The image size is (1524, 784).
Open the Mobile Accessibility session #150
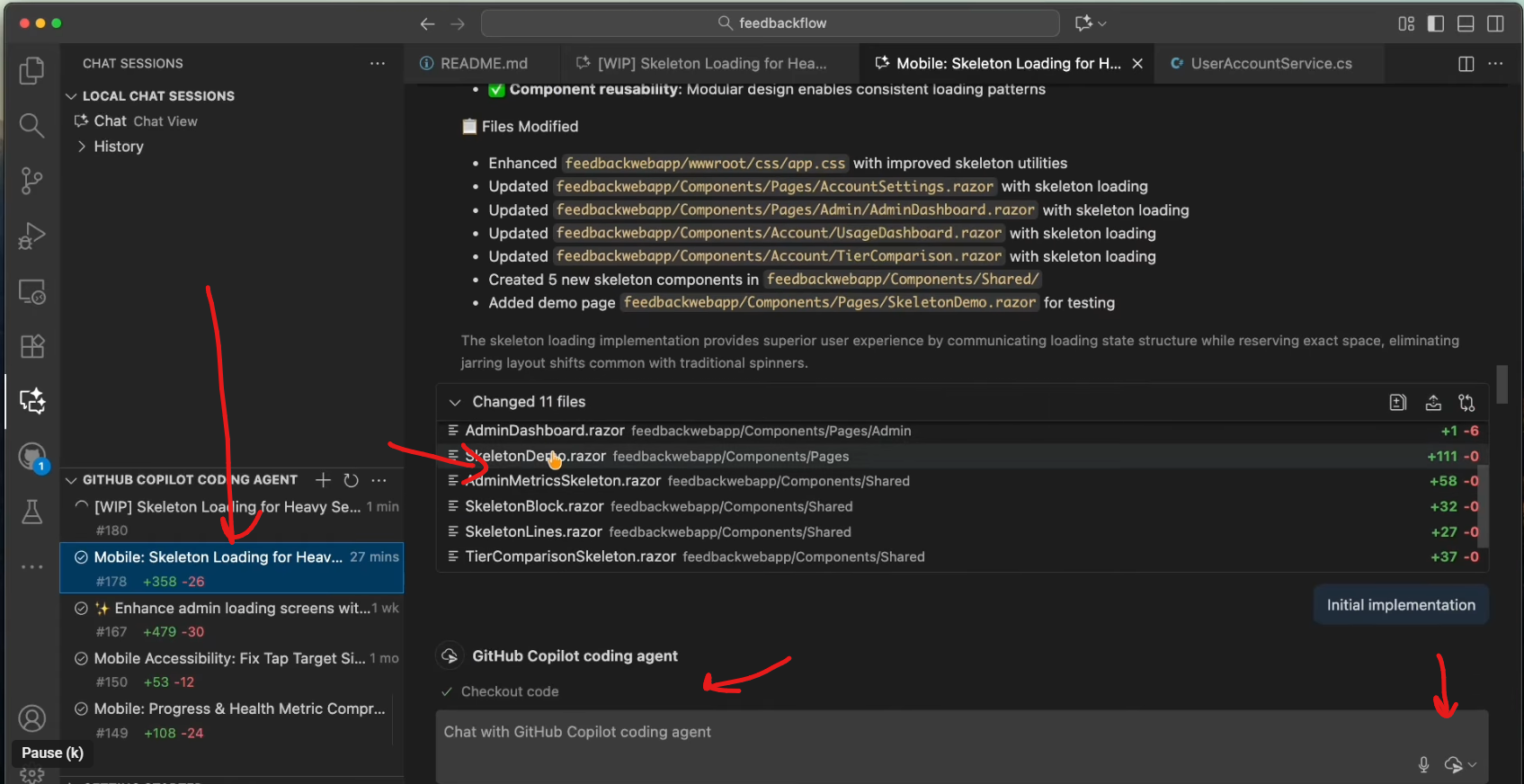click(232, 670)
